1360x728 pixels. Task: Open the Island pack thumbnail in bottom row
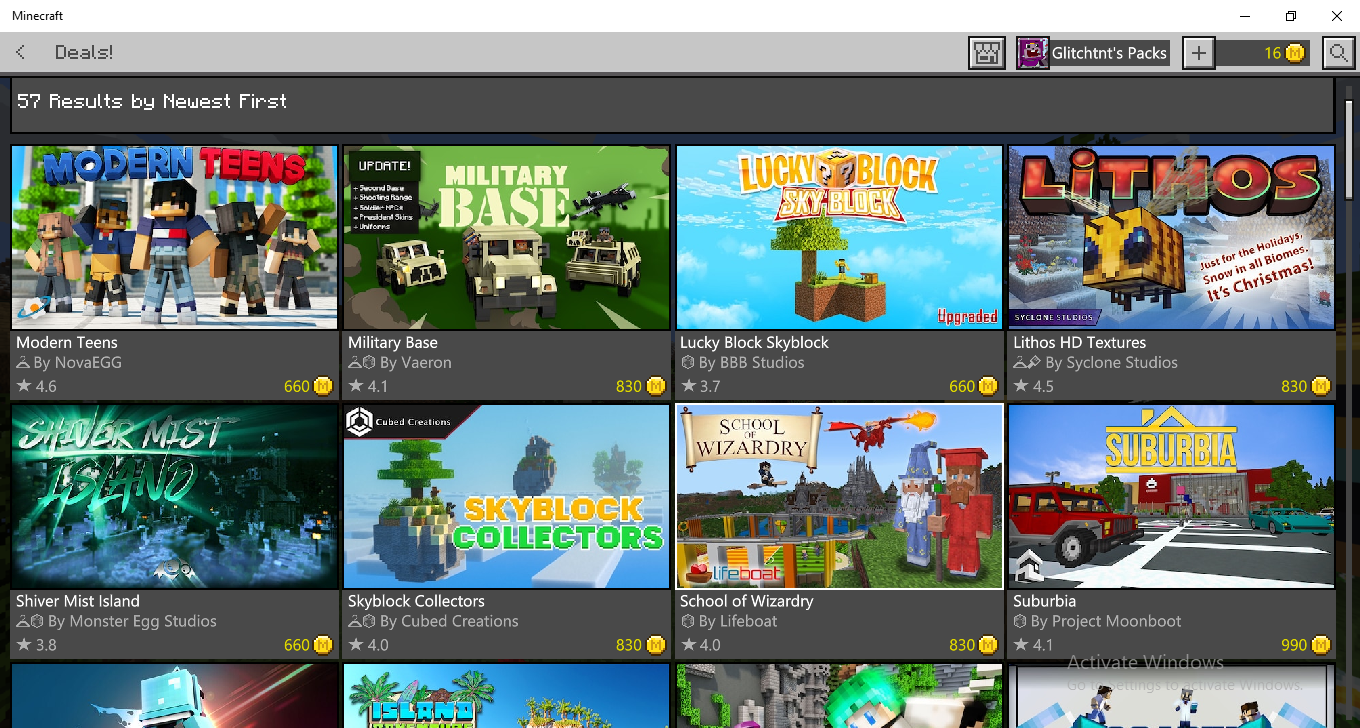tap(507, 696)
